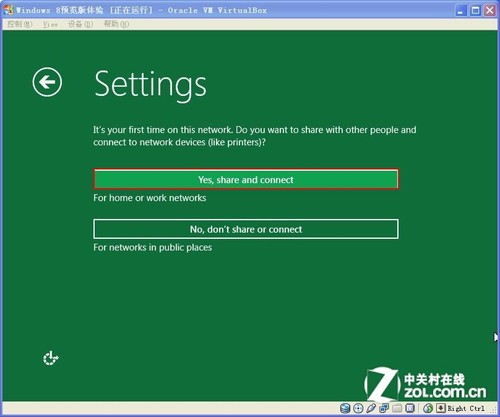The image size is (500, 417).
Task: Click the mouse integration globe icon
Action: [428, 408]
